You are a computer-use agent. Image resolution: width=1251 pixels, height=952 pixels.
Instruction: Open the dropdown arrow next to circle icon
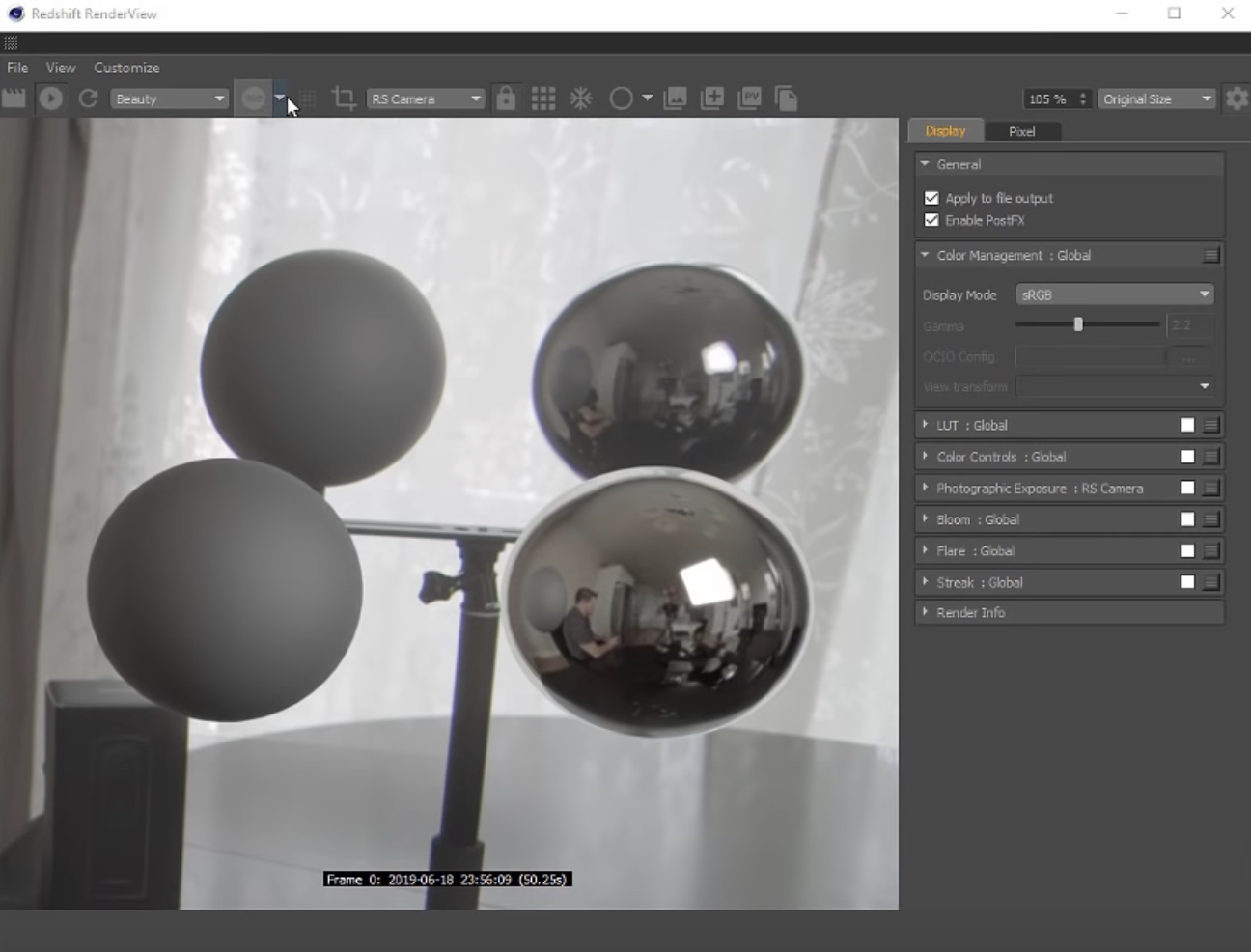click(647, 98)
